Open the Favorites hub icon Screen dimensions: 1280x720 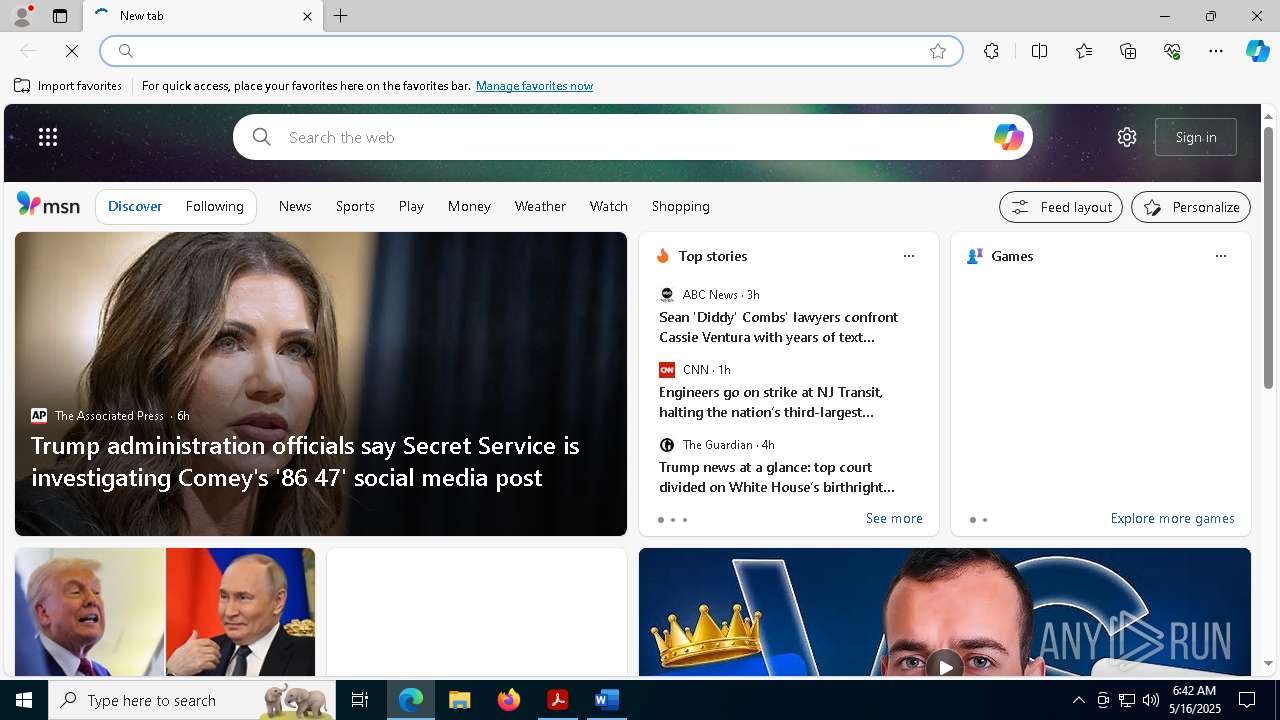pos(1084,51)
